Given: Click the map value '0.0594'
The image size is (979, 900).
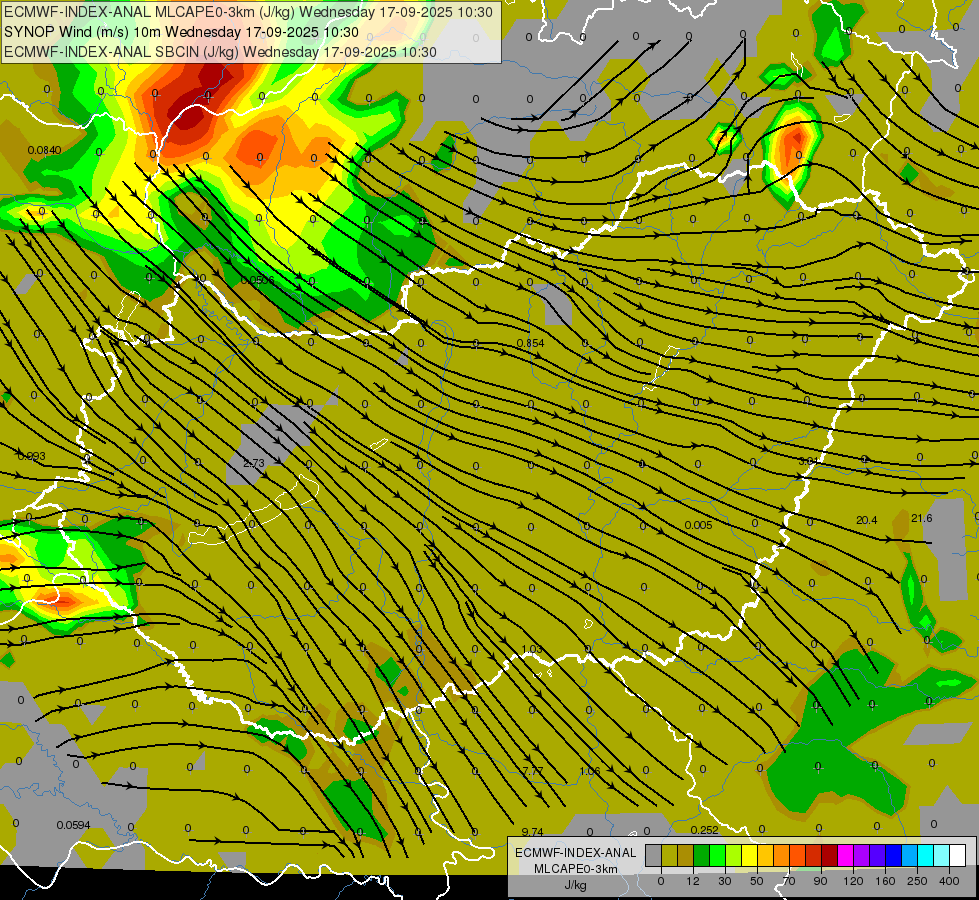Looking at the screenshot, I should pyautogui.click(x=74, y=824).
